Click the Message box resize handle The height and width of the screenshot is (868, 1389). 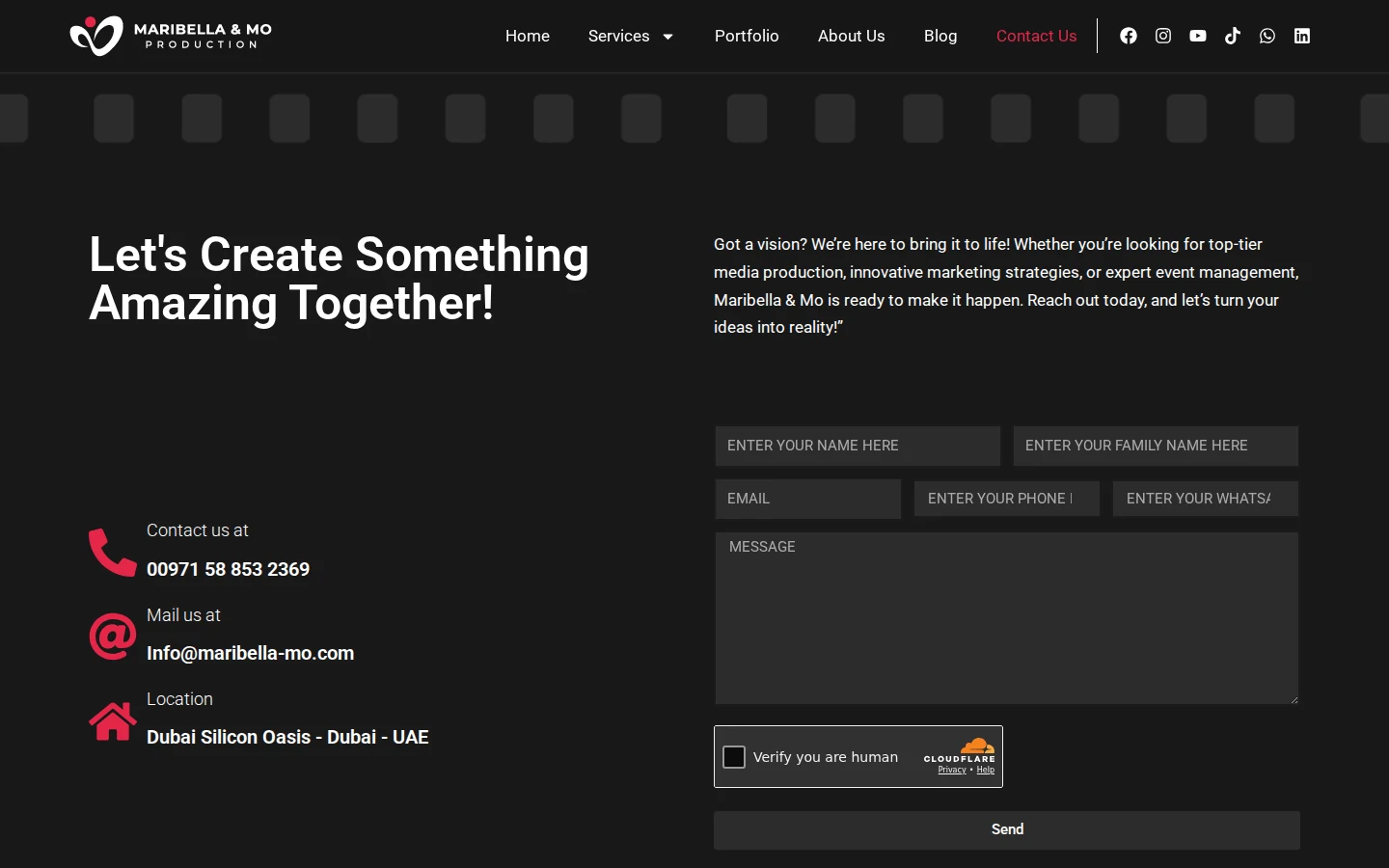coord(1294,699)
